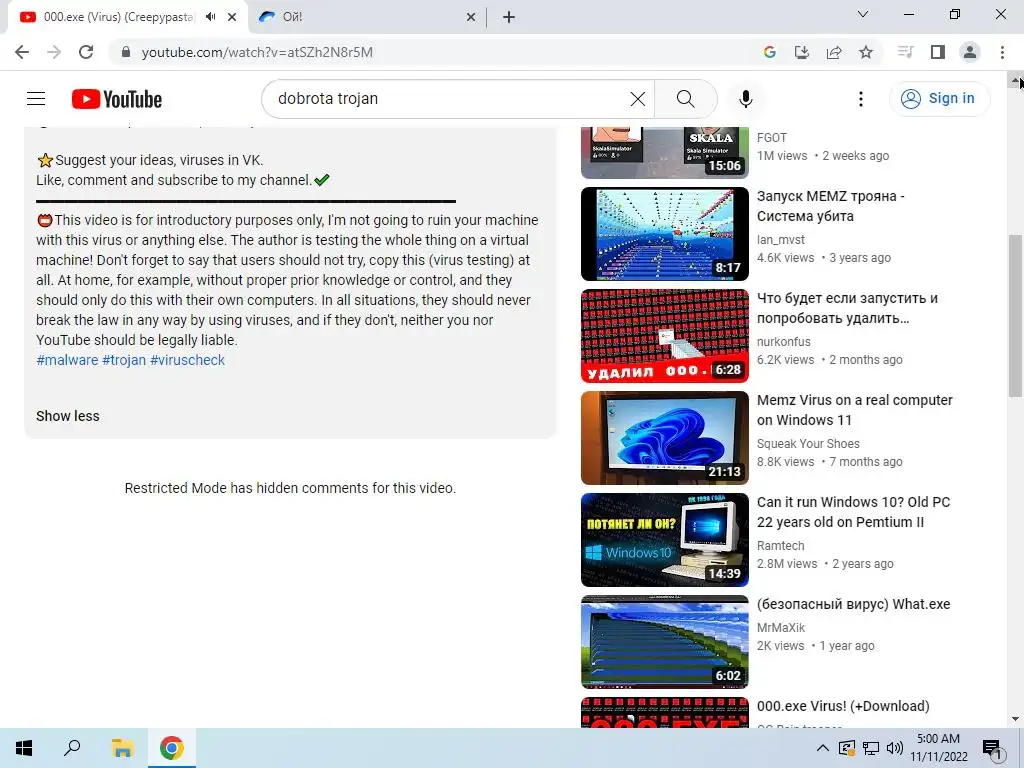Open the #viruscheck hashtag link
This screenshot has height=768, width=1024.
tap(187, 360)
